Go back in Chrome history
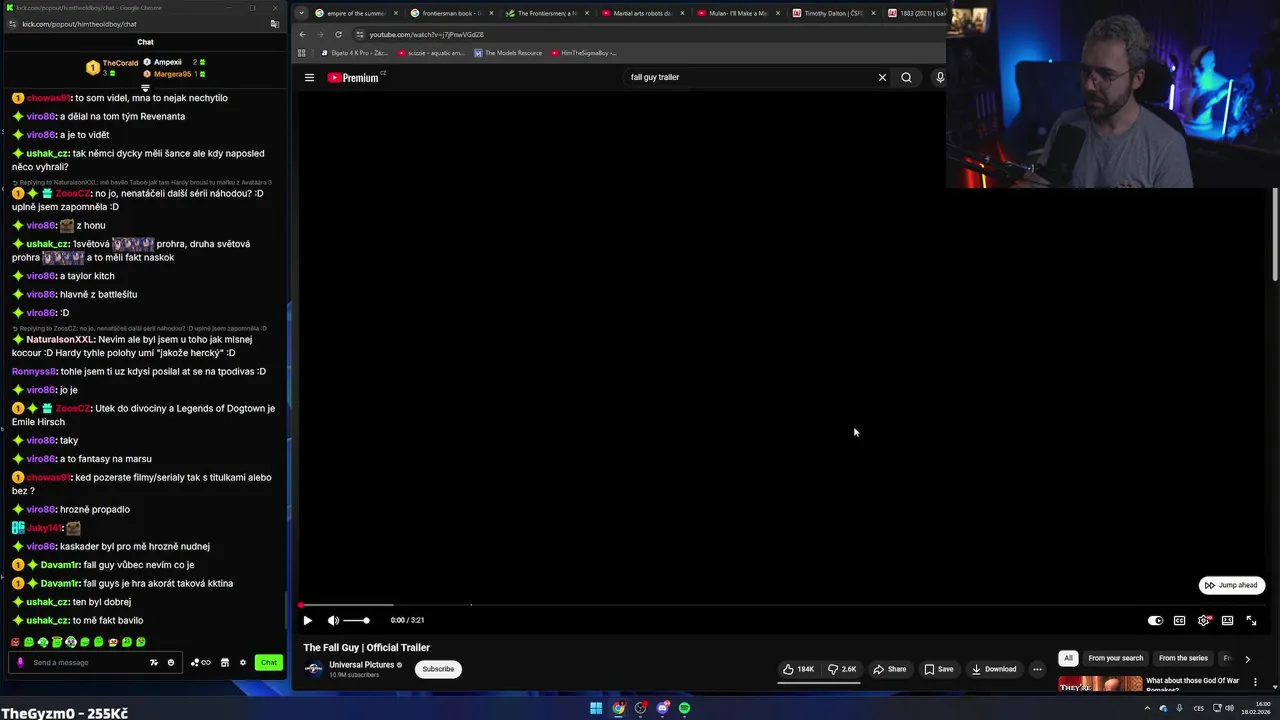This screenshot has height=720, width=1280. (x=303, y=34)
